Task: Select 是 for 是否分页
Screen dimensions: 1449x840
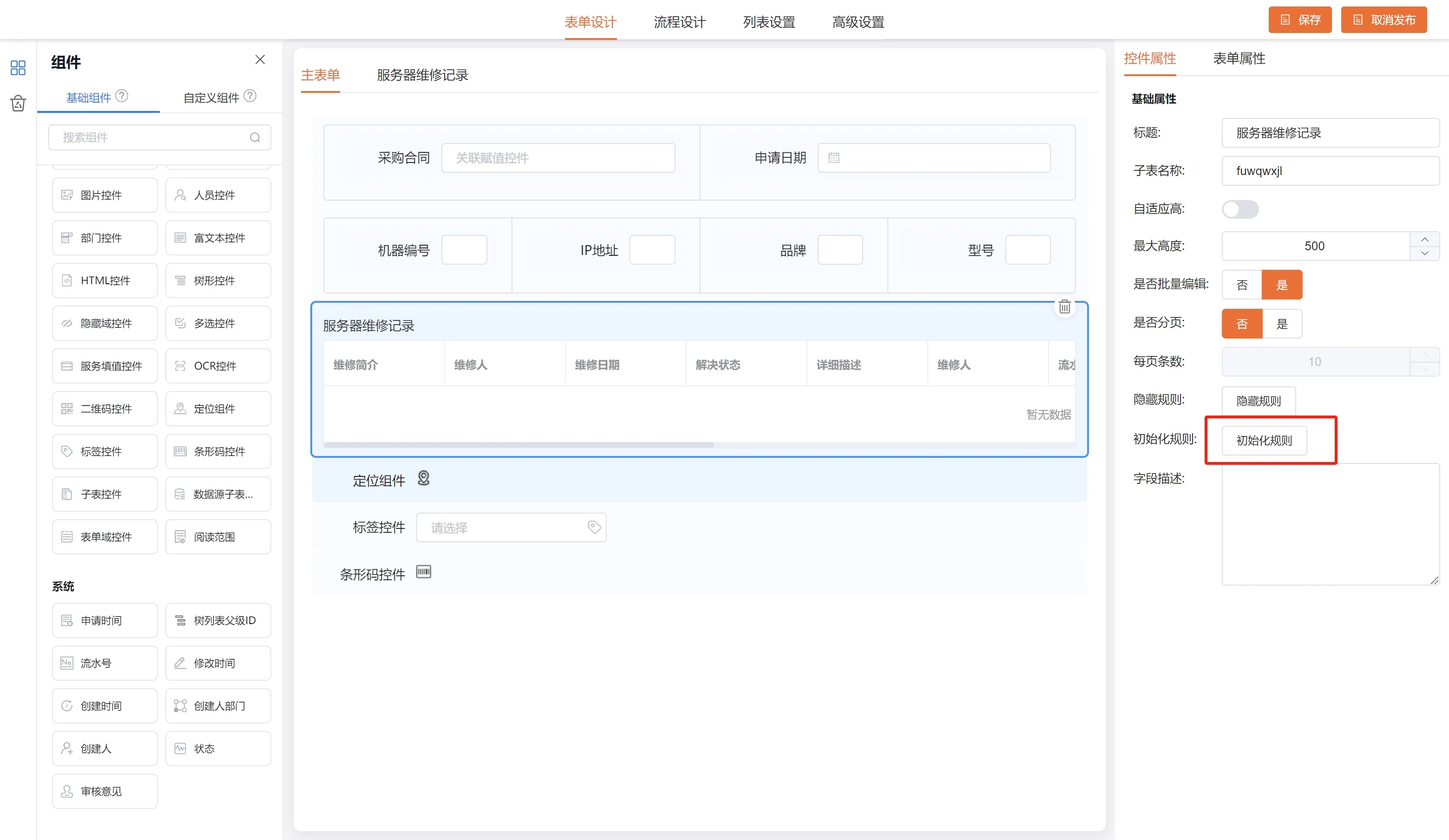Action: point(1282,324)
